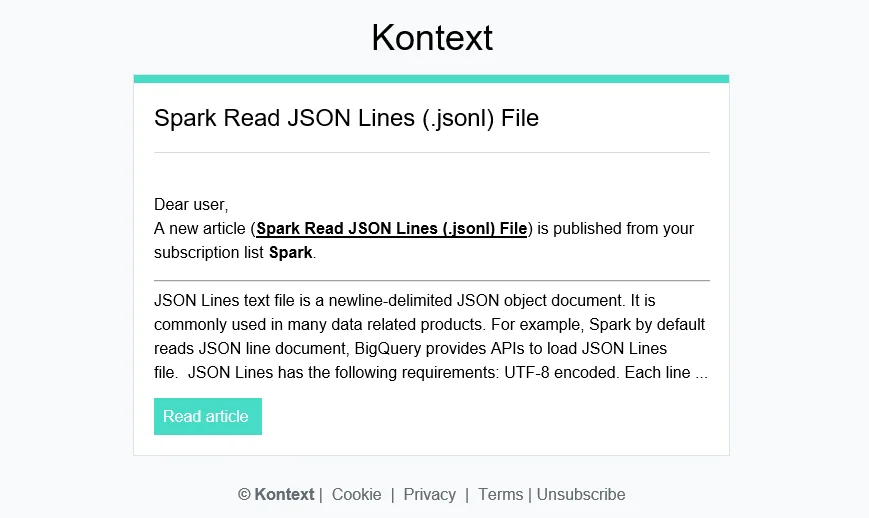869x518 pixels.
Task: Click the pipe separator between Cookie and Privacy
Action: point(392,494)
